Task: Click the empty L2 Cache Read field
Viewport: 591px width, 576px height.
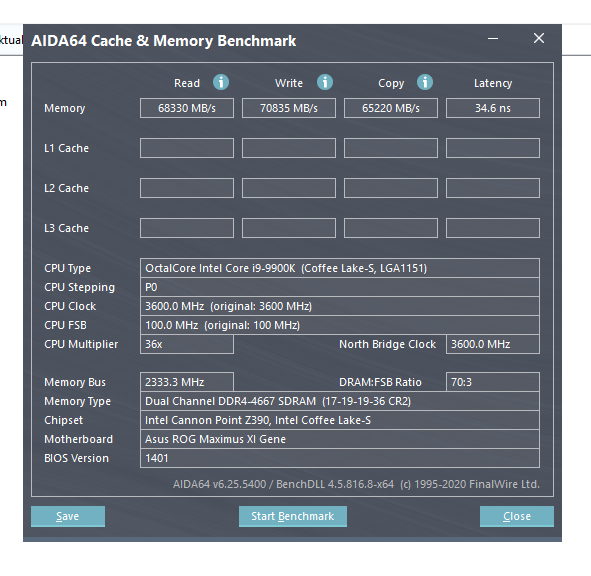Action: tap(187, 188)
